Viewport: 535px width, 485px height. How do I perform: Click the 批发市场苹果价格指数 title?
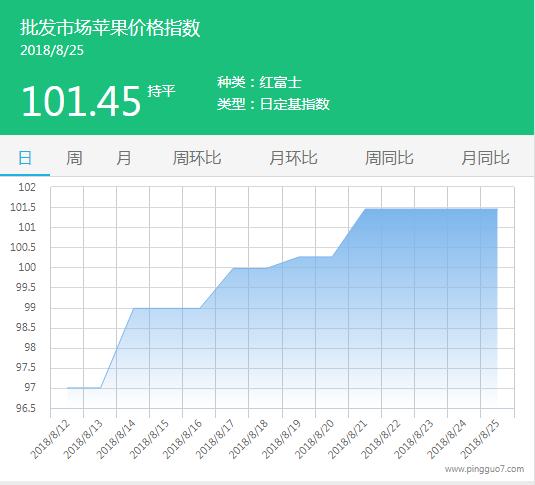(x=110, y=28)
